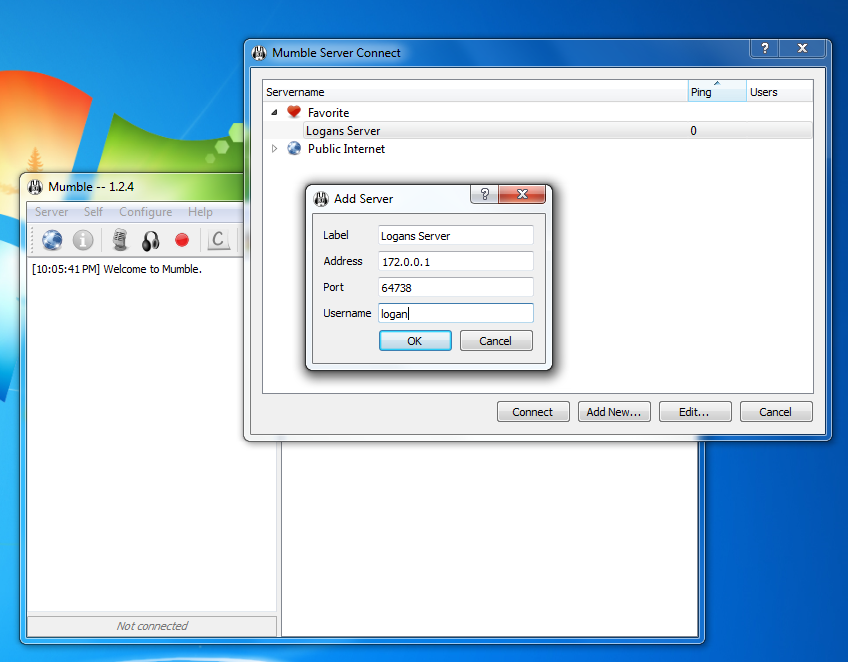Open server Information icon in Mumble toolbar
The height and width of the screenshot is (662, 848).
click(83, 240)
